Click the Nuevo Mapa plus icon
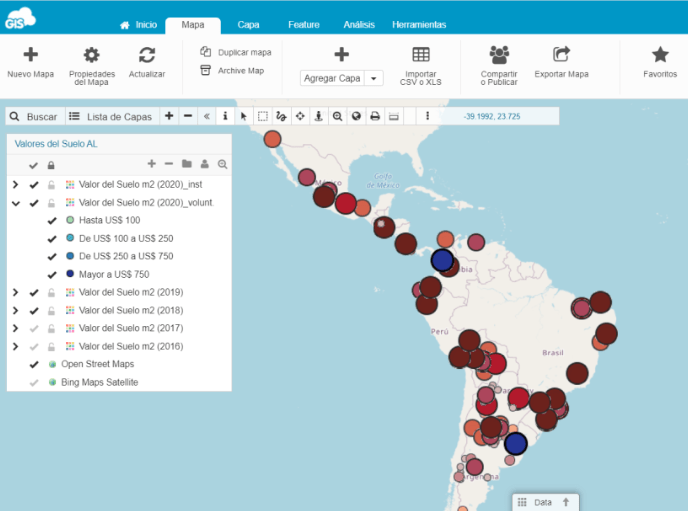 click(x=30, y=55)
